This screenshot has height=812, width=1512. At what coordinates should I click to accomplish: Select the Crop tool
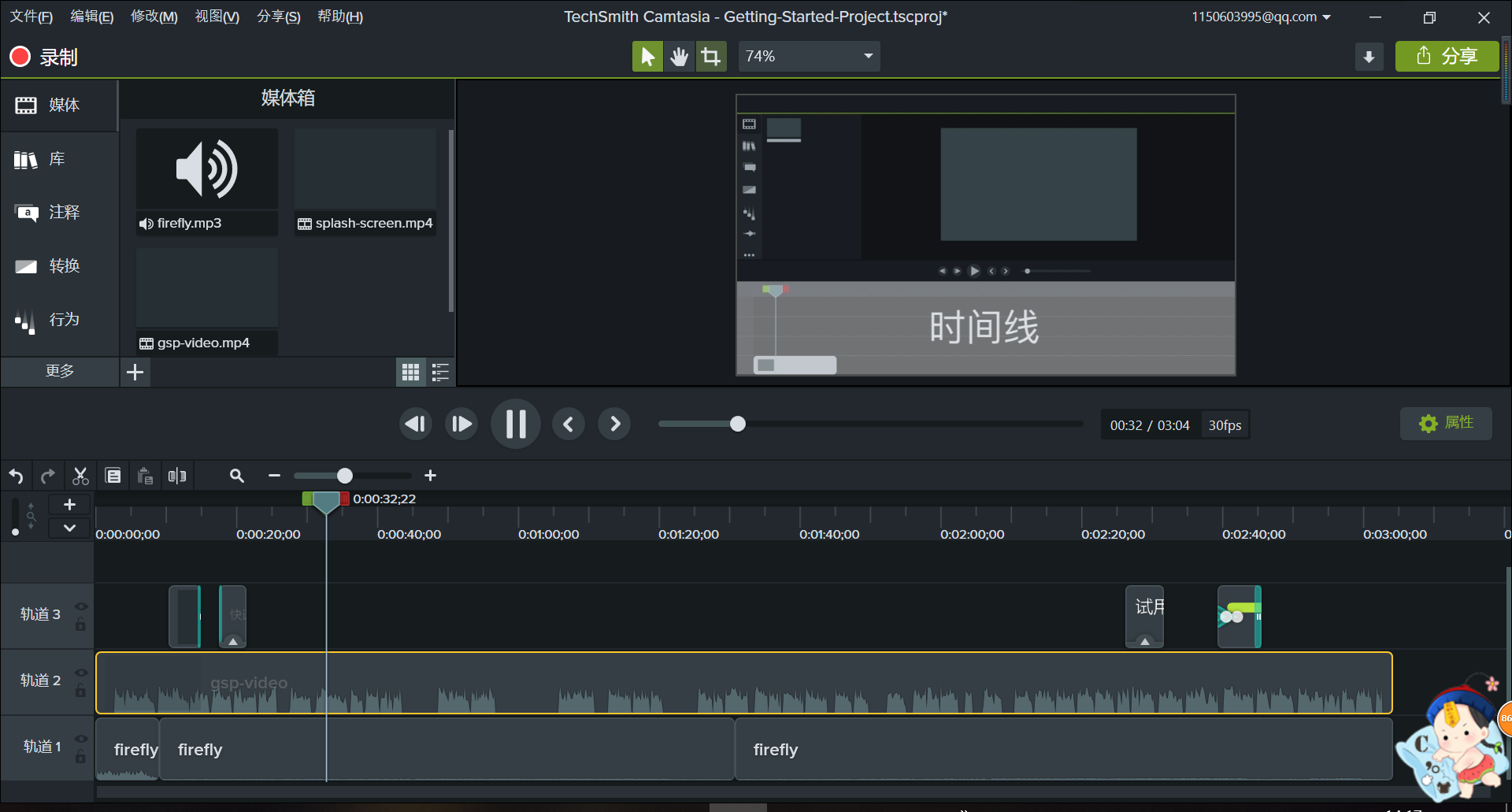(x=710, y=57)
